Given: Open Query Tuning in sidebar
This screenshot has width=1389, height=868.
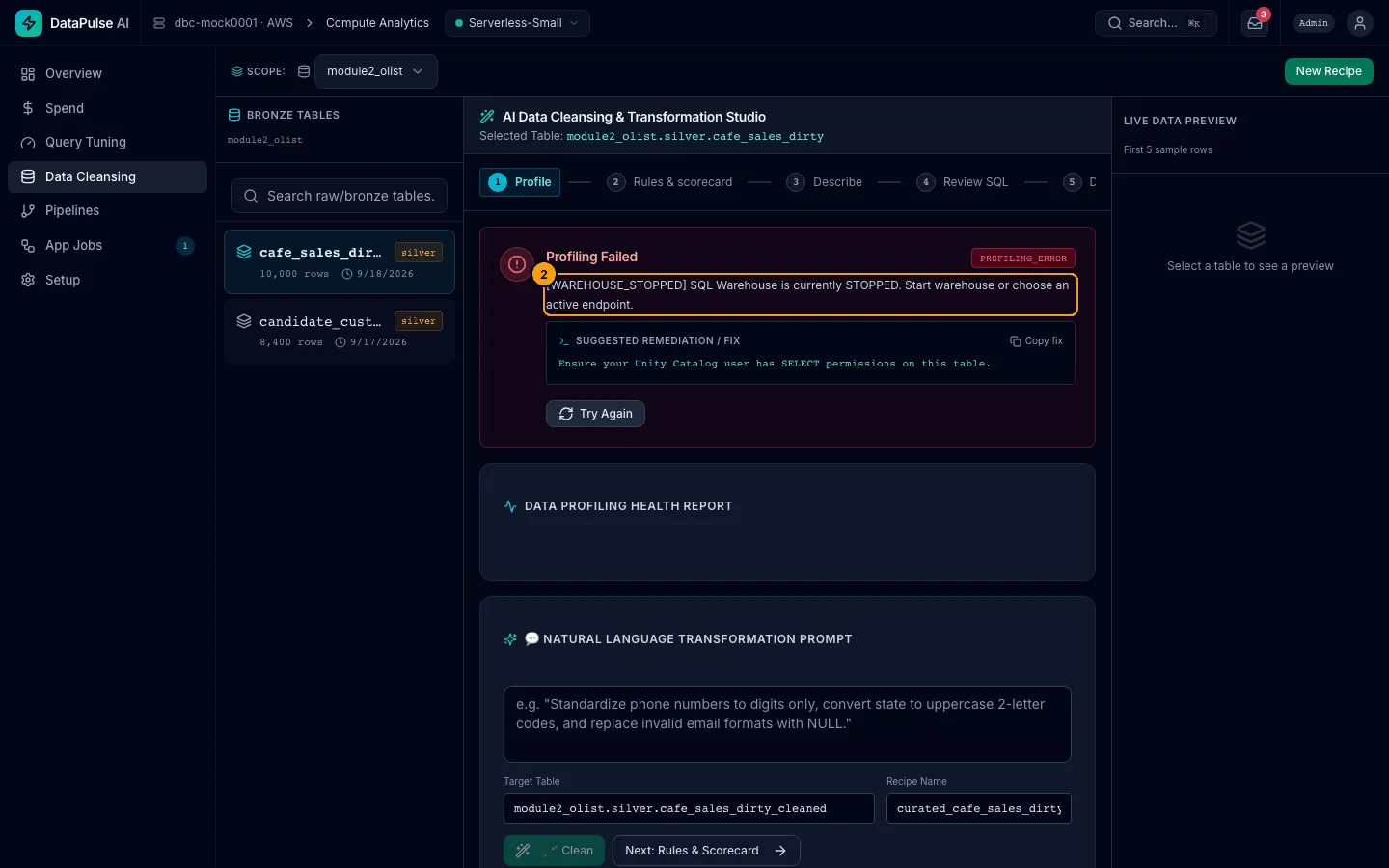Looking at the screenshot, I should tap(107, 142).
